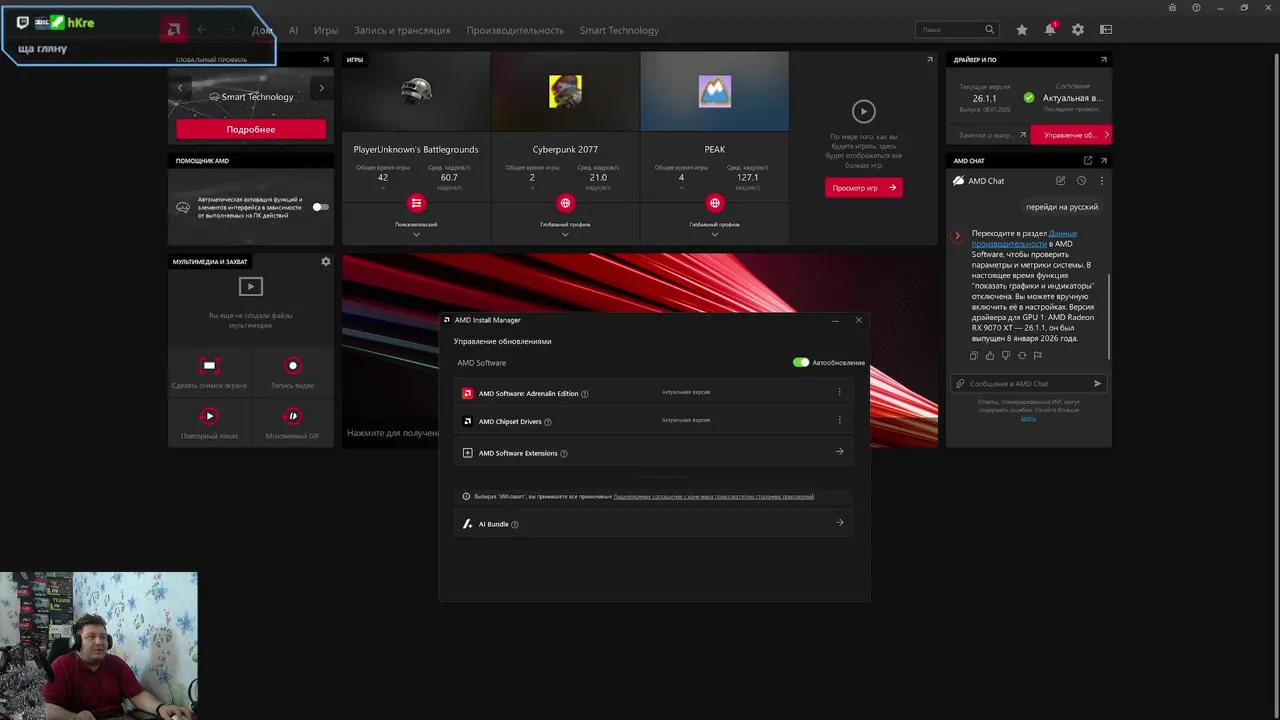This screenshot has height=720, width=1280.
Task: Open favorites star icon in top bar
Action: tap(1021, 30)
